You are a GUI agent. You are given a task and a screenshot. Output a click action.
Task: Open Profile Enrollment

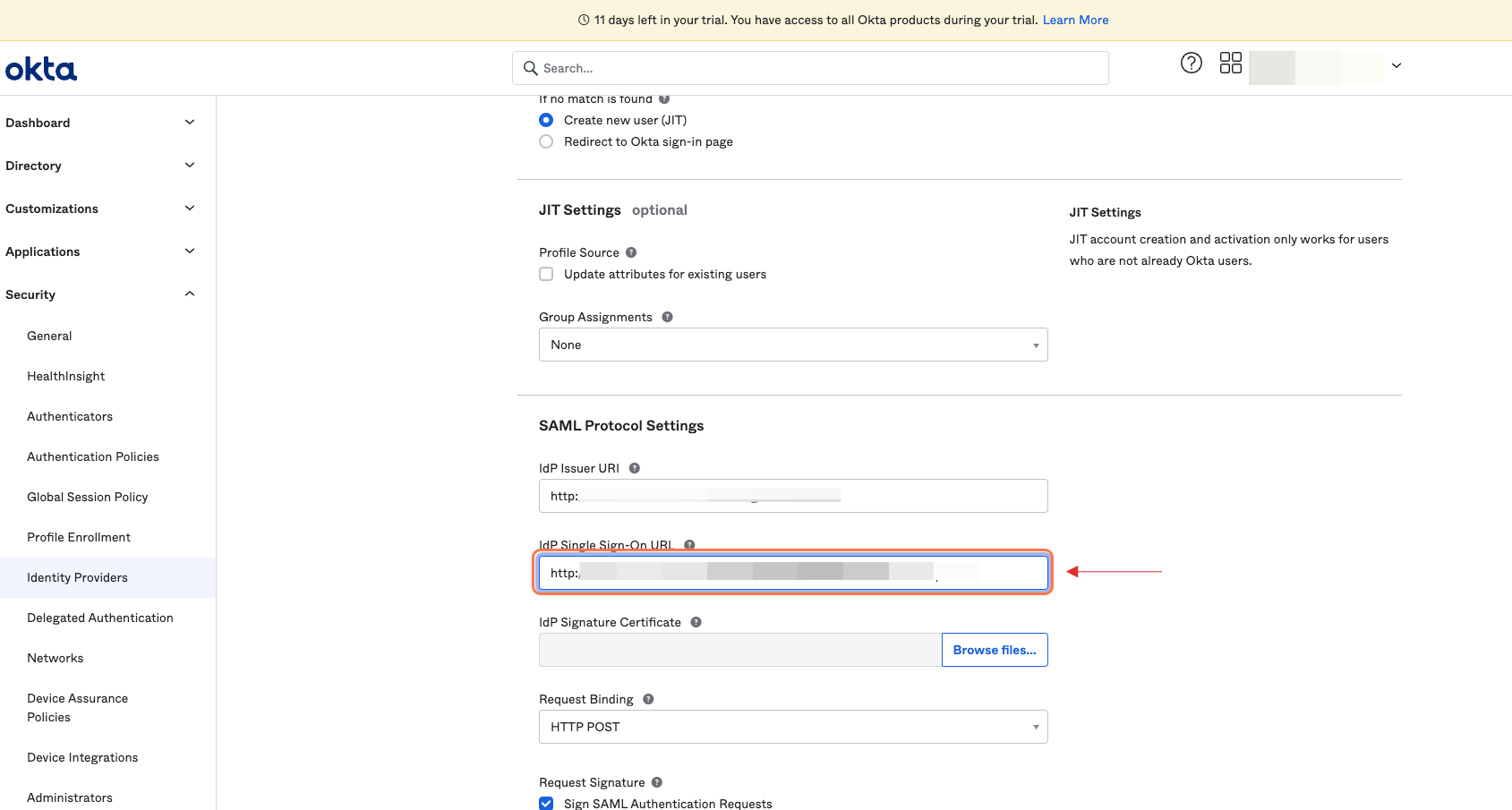pos(79,537)
